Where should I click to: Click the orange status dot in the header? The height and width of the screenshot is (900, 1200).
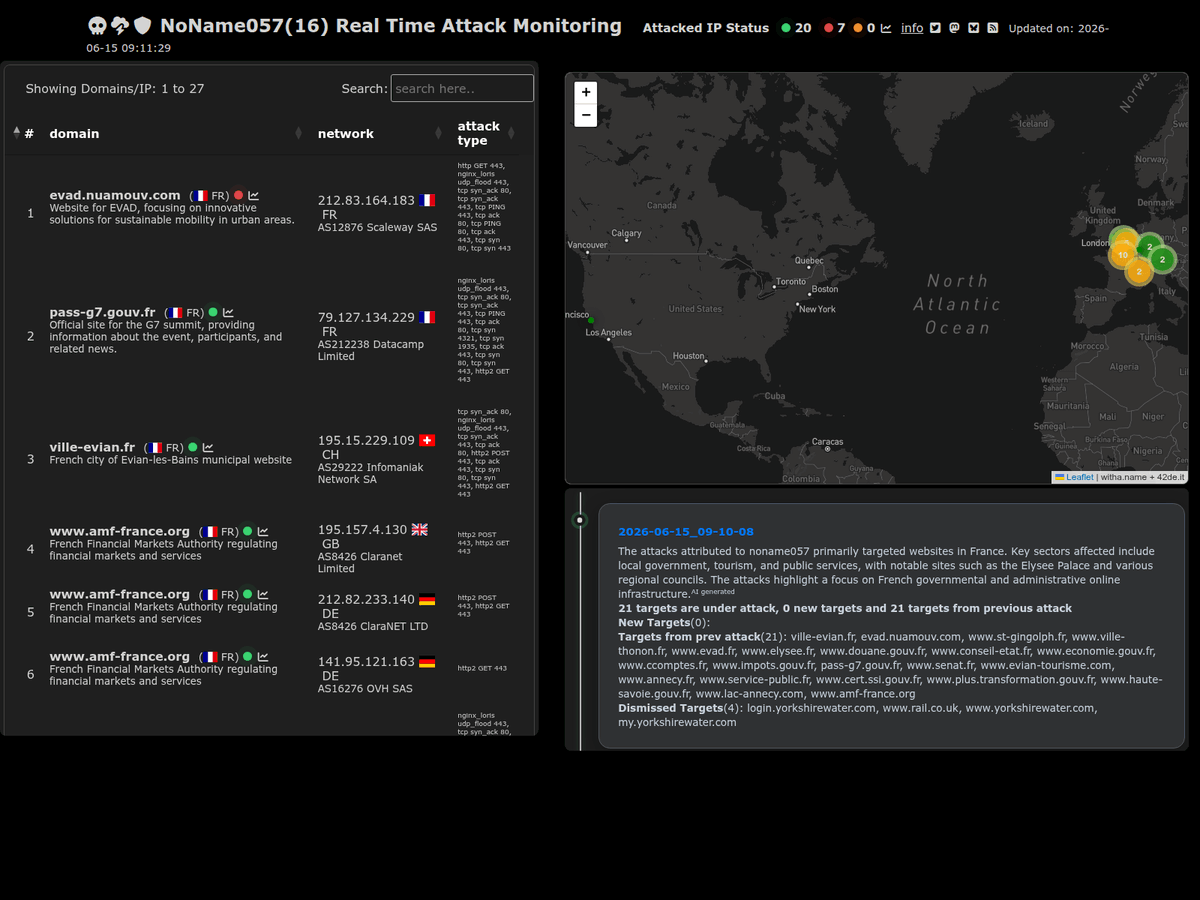pos(858,28)
